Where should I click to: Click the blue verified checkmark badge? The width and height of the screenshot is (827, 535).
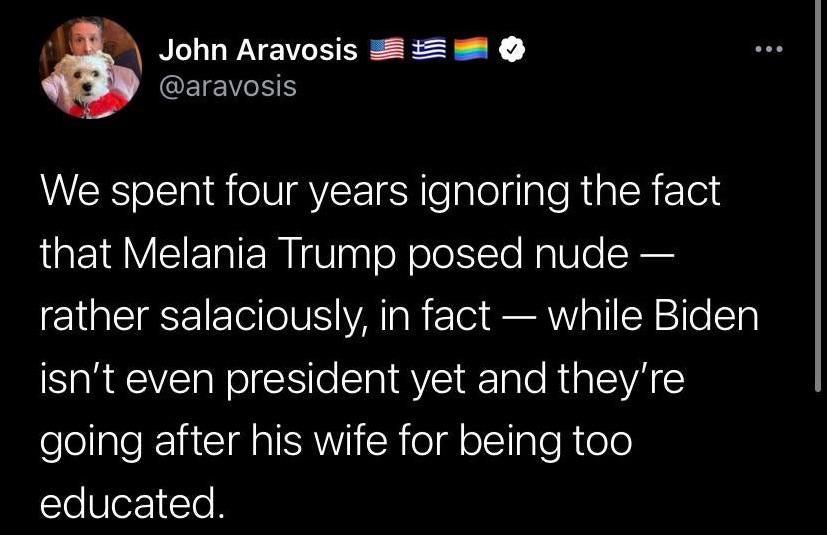click(512, 49)
